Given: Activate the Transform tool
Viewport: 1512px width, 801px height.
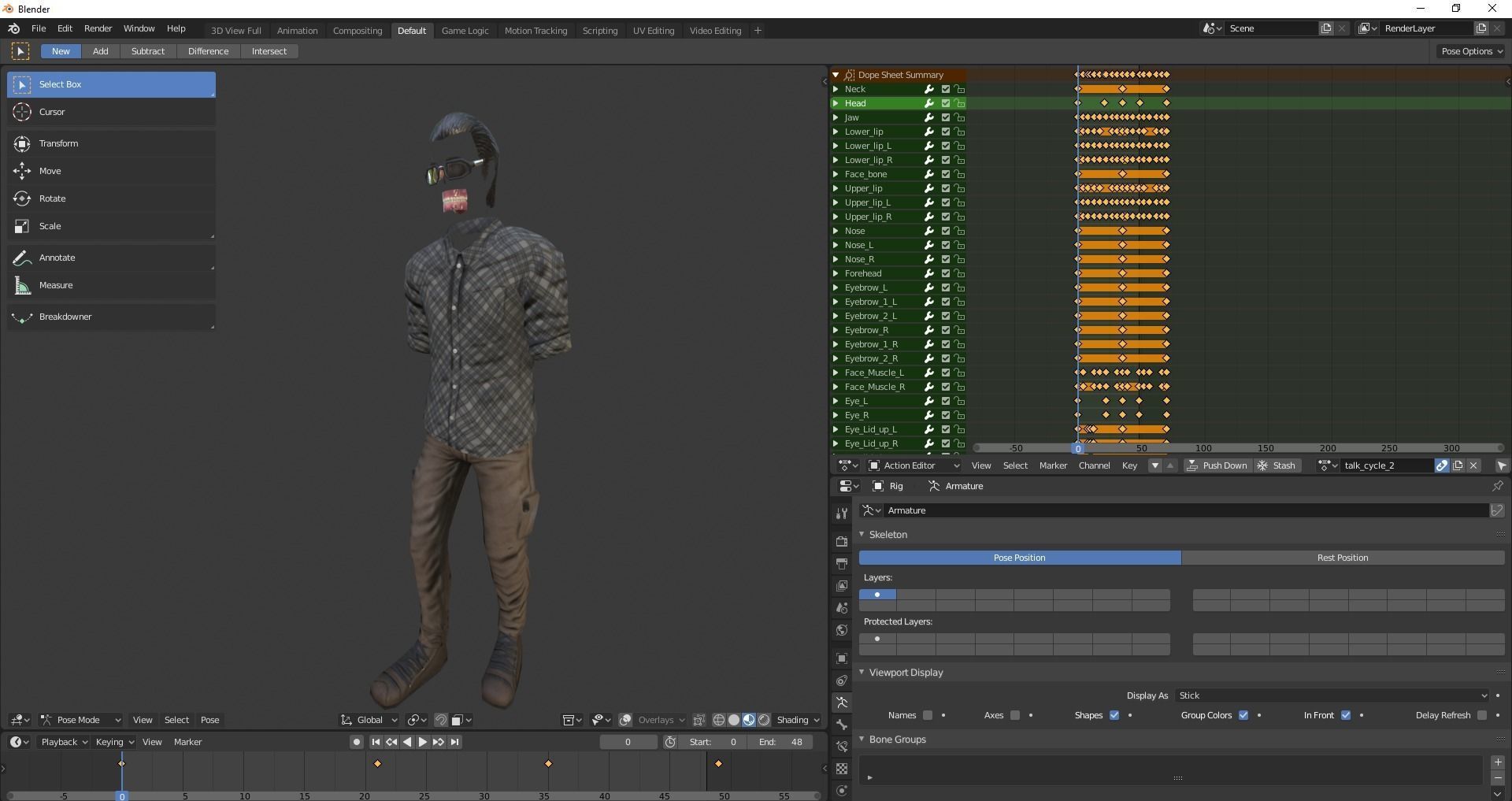Looking at the screenshot, I should (x=111, y=143).
